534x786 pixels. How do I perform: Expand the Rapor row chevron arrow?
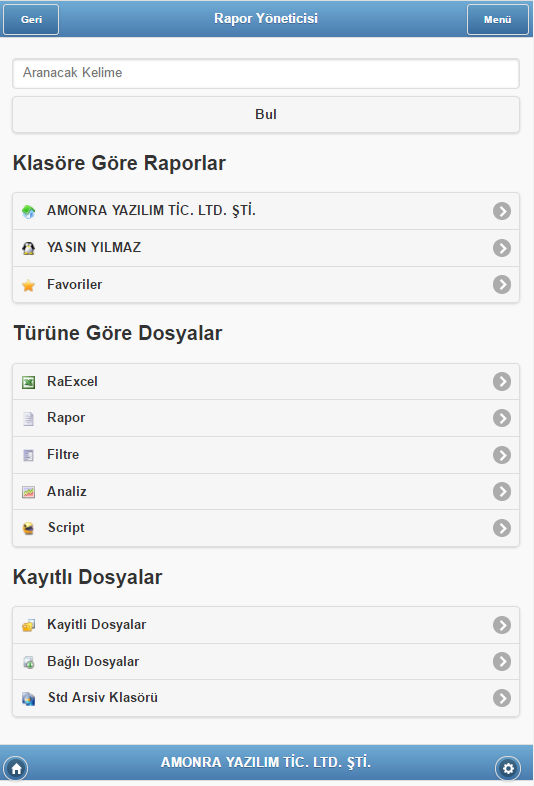point(502,418)
